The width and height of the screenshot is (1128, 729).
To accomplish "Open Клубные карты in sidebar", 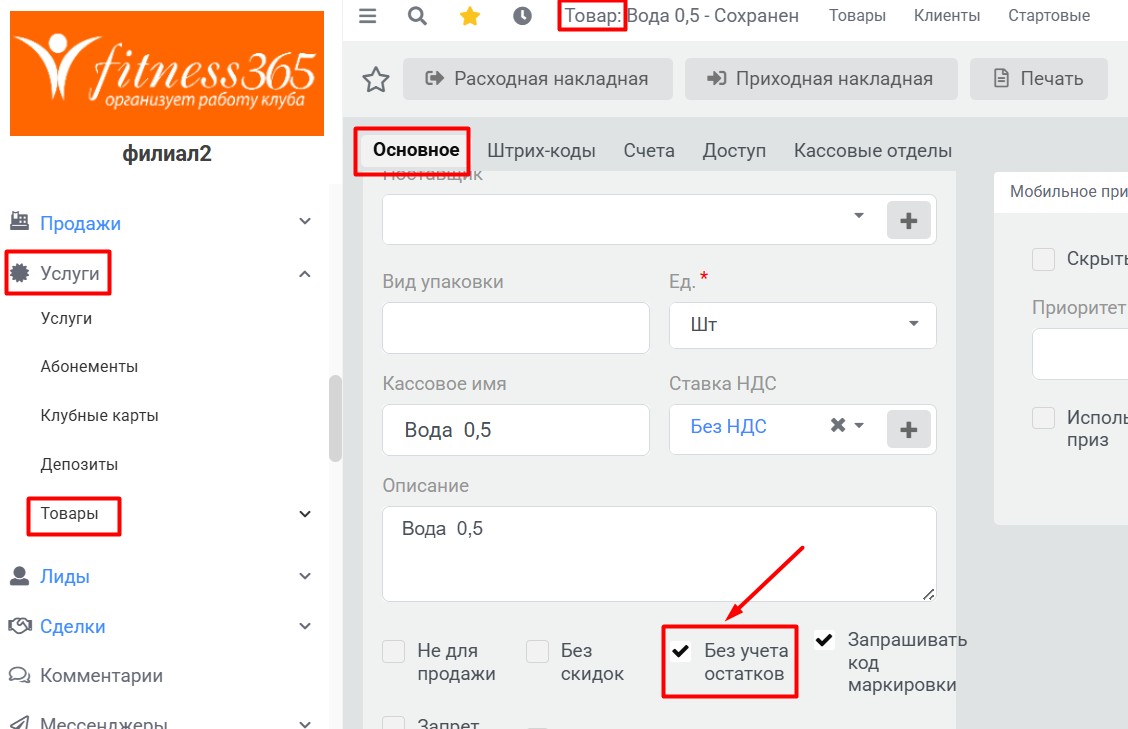I will click(99, 415).
